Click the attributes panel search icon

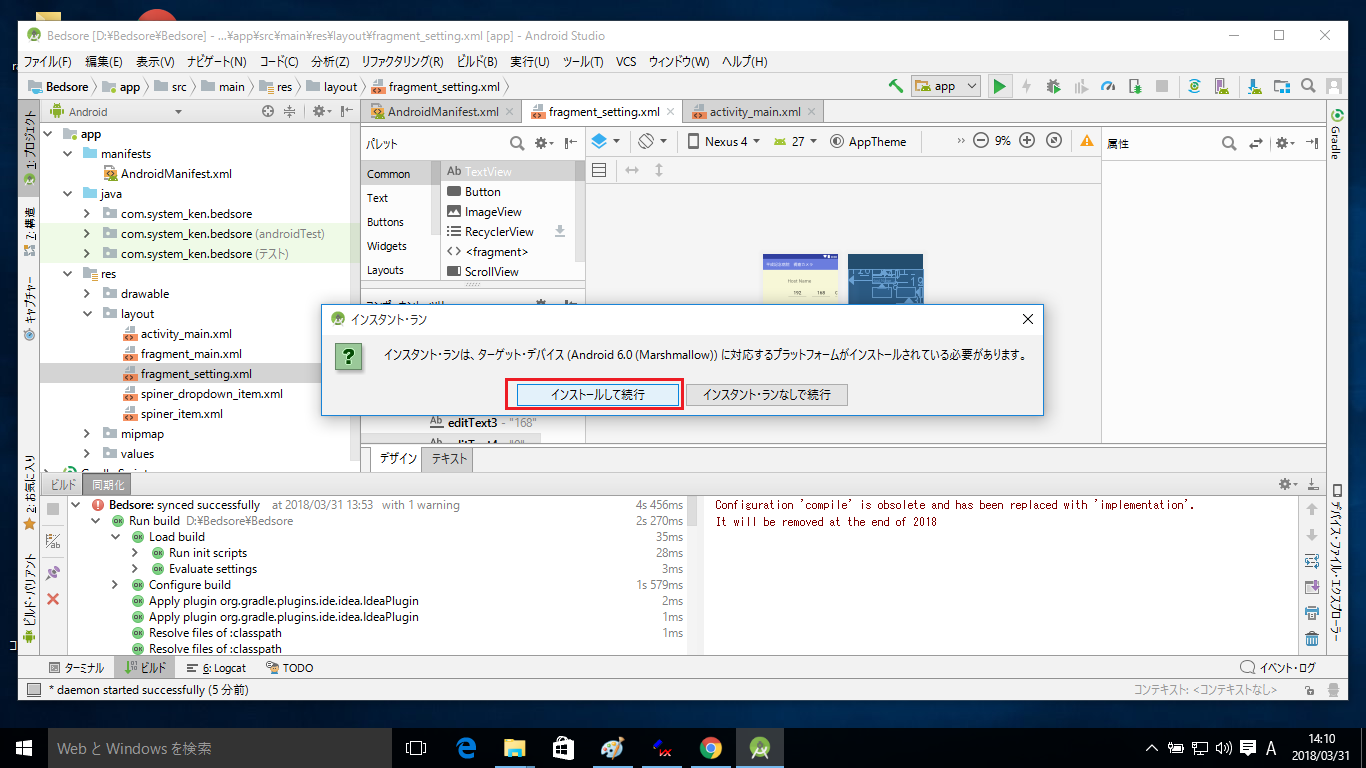click(x=1229, y=143)
